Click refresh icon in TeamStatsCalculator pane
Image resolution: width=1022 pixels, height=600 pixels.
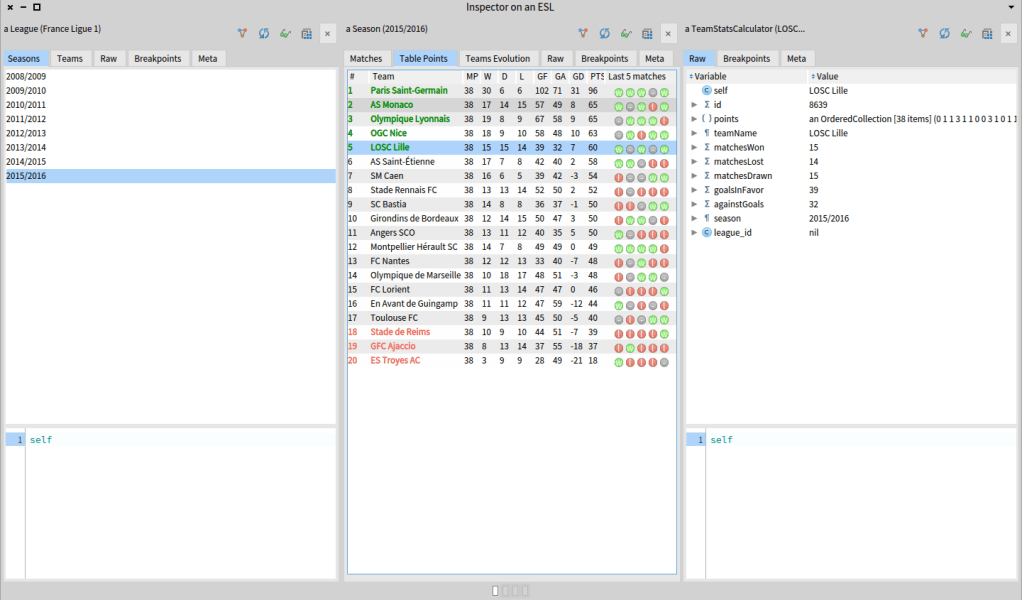click(x=944, y=33)
